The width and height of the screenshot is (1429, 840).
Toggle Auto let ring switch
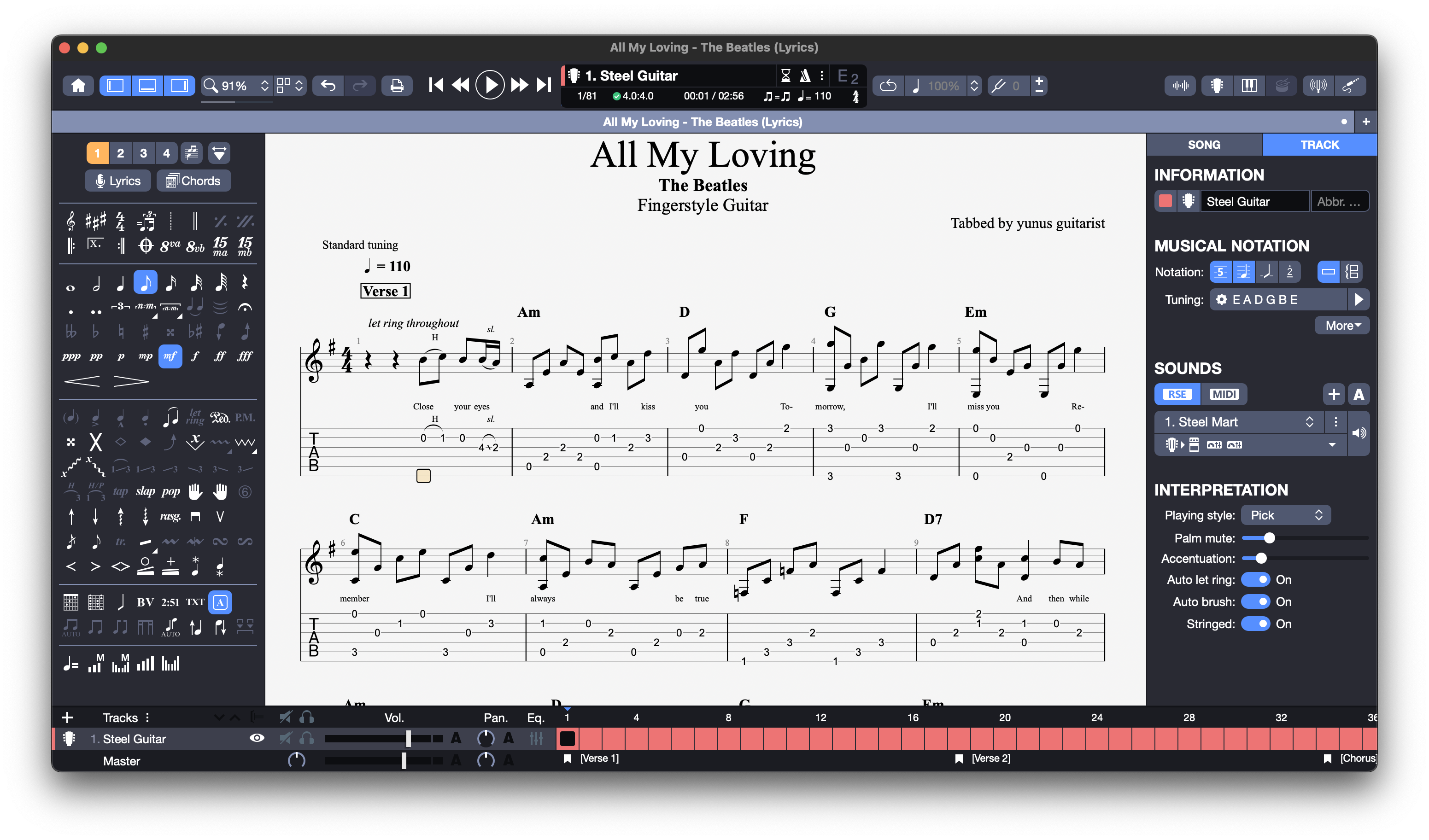tap(1255, 579)
